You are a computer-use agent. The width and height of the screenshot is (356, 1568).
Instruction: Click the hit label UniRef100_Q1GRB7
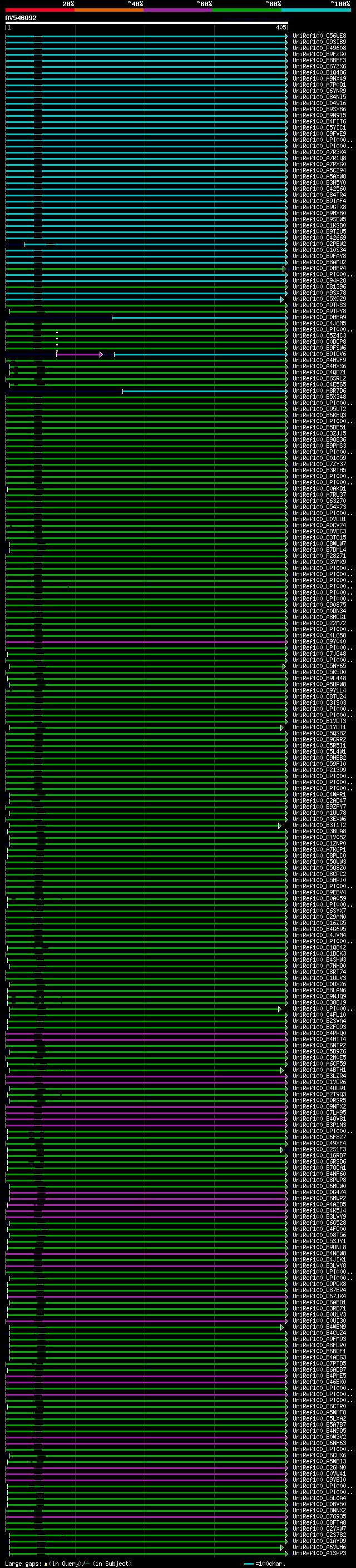click(x=319, y=1155)
